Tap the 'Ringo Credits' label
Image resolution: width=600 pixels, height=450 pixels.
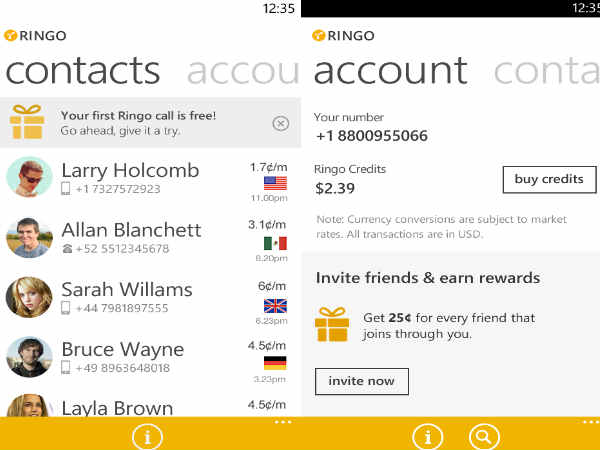point(350,169)
